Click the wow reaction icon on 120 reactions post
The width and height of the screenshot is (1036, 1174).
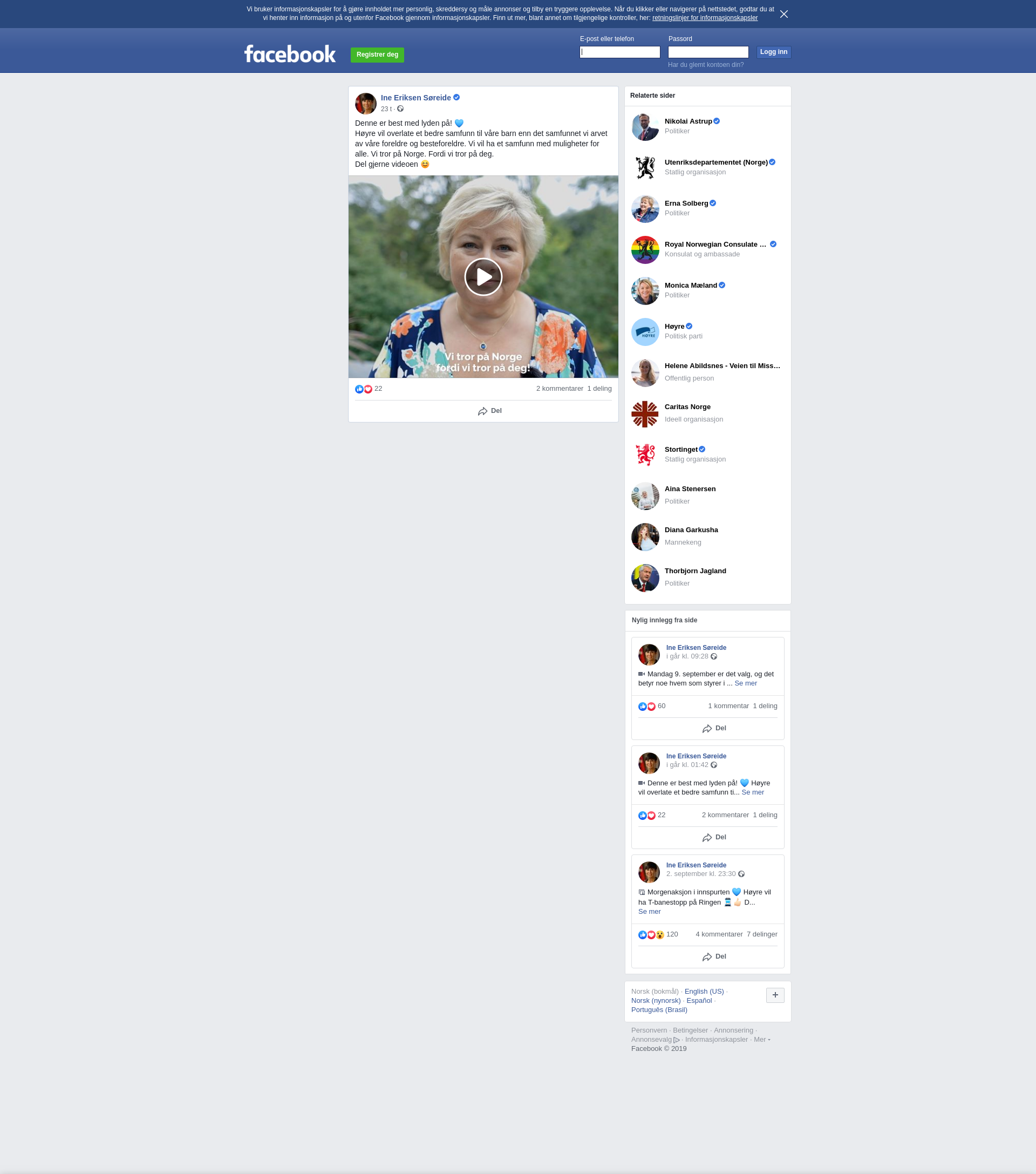660,935
